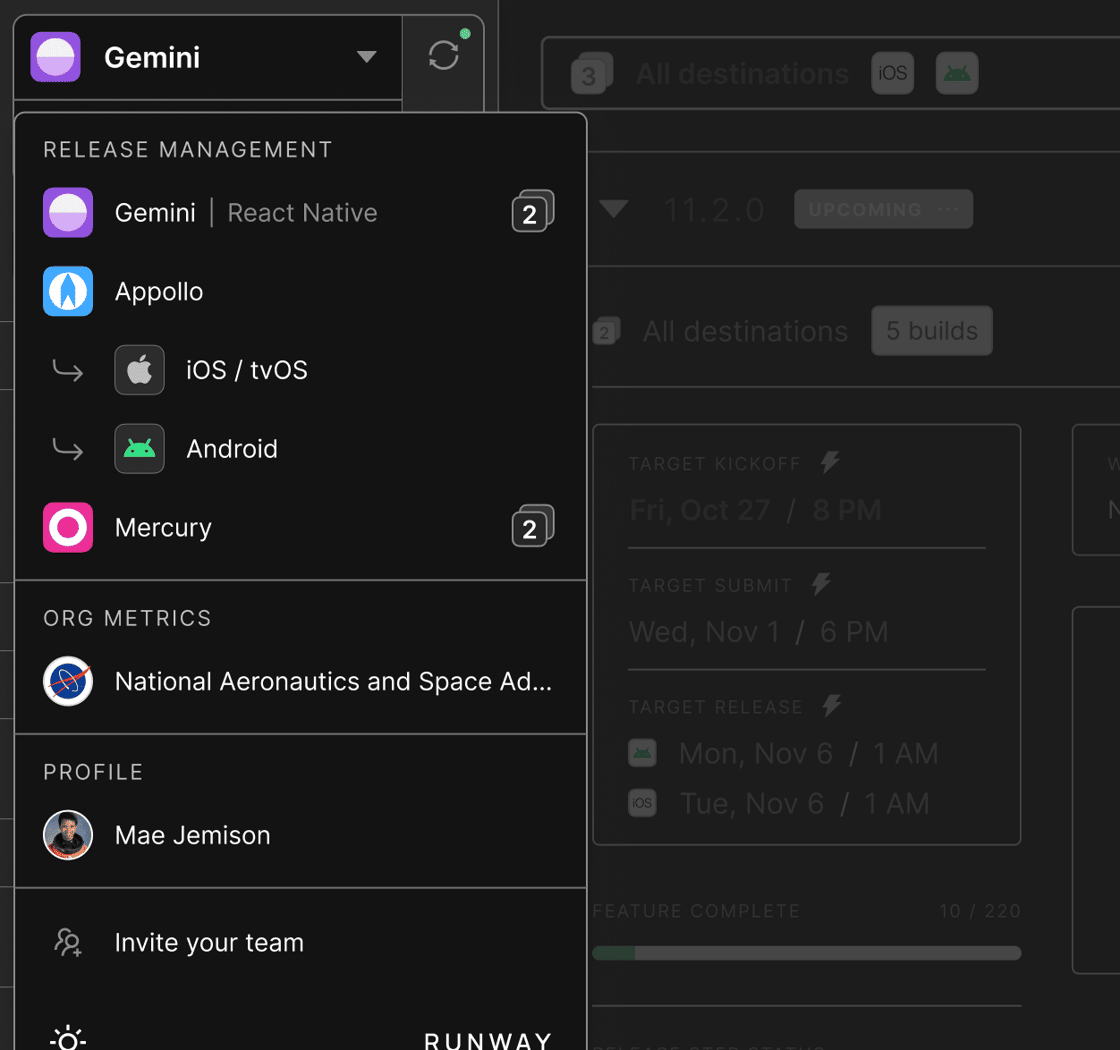Click Android icon beside Mon, Nov 6
1120x1050 pixels.
coord(642,753)
